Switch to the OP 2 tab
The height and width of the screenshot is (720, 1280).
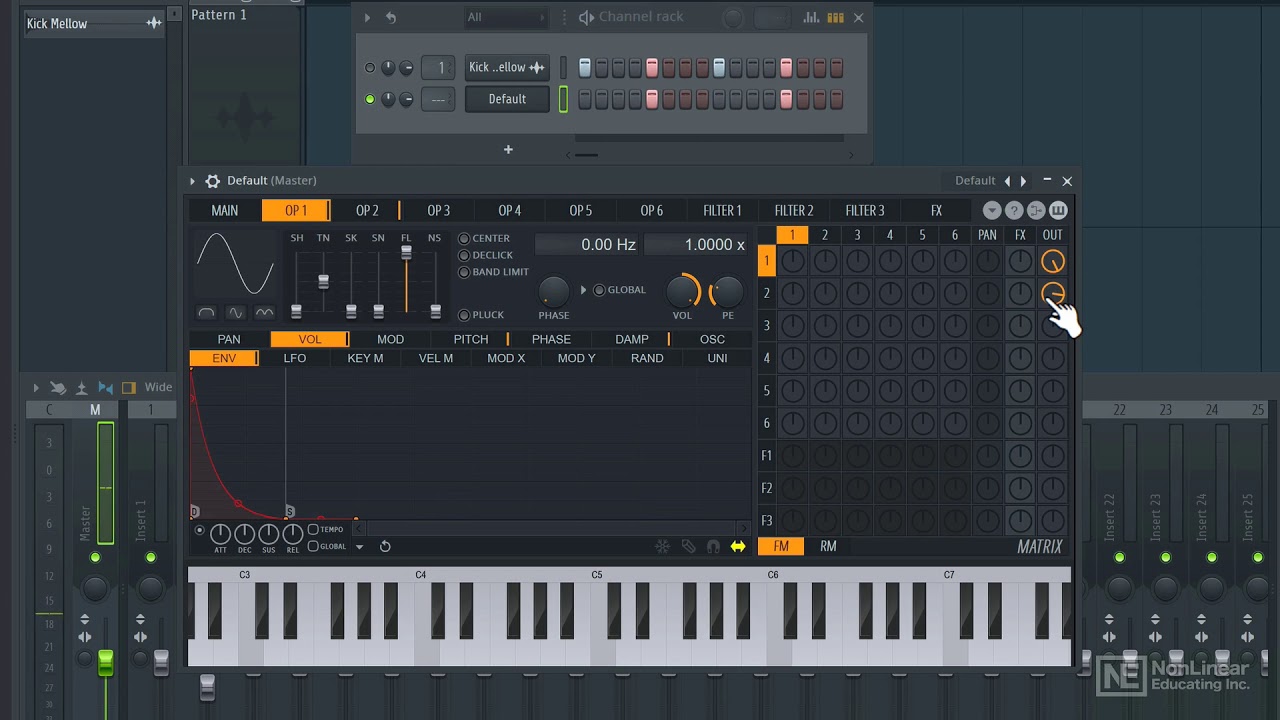point(367,210)
